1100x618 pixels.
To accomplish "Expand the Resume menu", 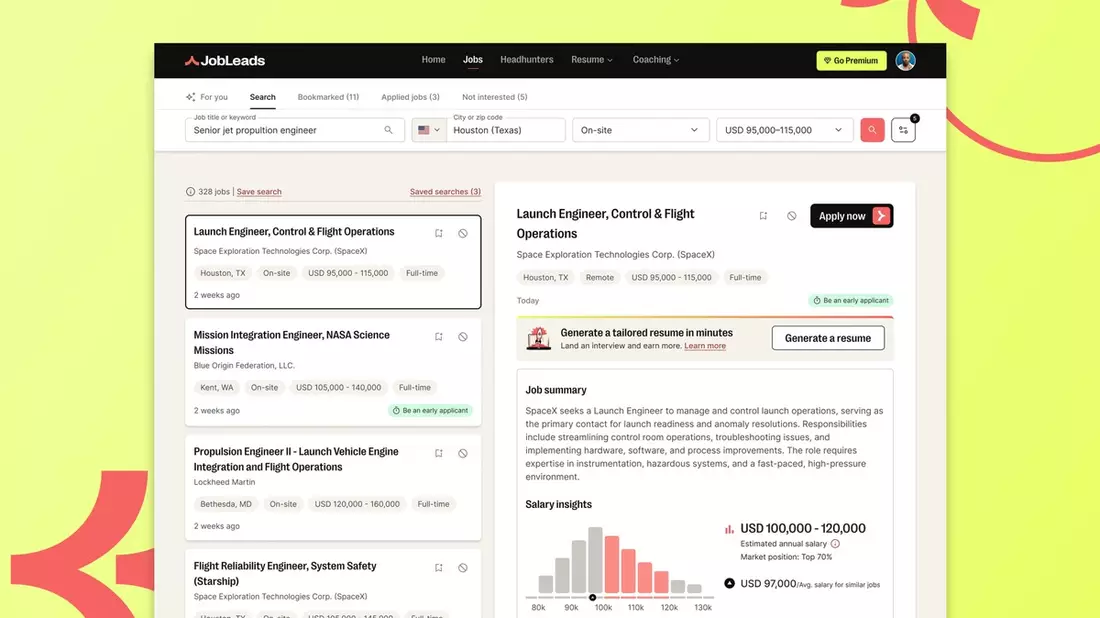I will point(591,60).
